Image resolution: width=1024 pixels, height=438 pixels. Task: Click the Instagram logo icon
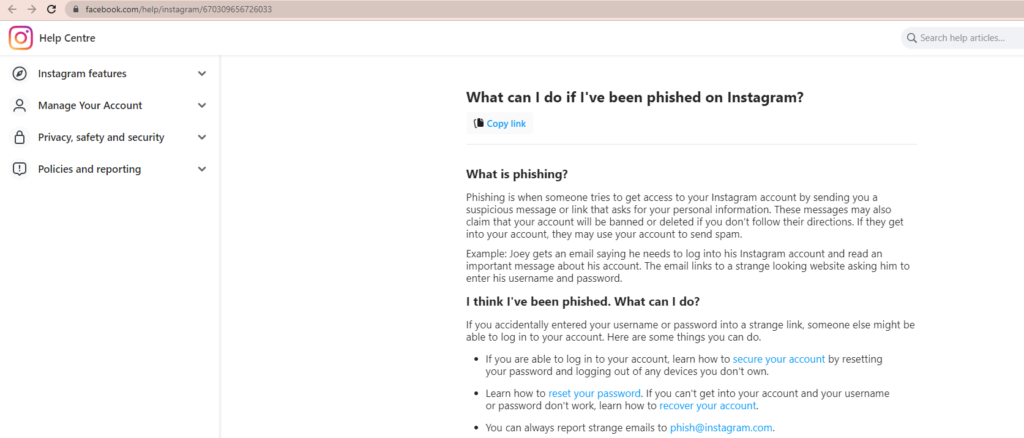pyautogui.click(x=21, y=38)
